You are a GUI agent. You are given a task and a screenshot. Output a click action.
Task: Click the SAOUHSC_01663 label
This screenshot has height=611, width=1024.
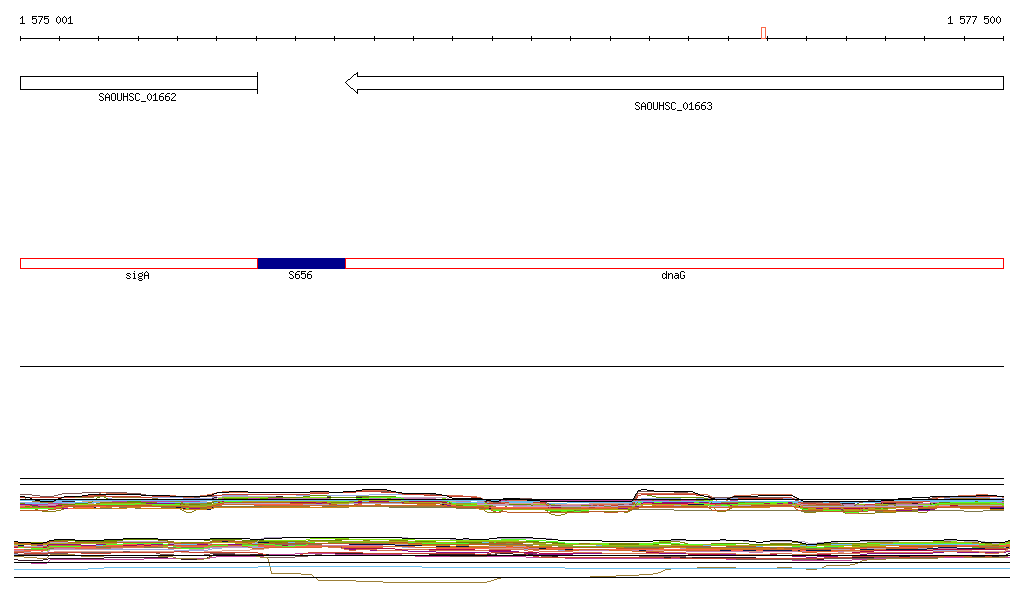tap(673, 106)
